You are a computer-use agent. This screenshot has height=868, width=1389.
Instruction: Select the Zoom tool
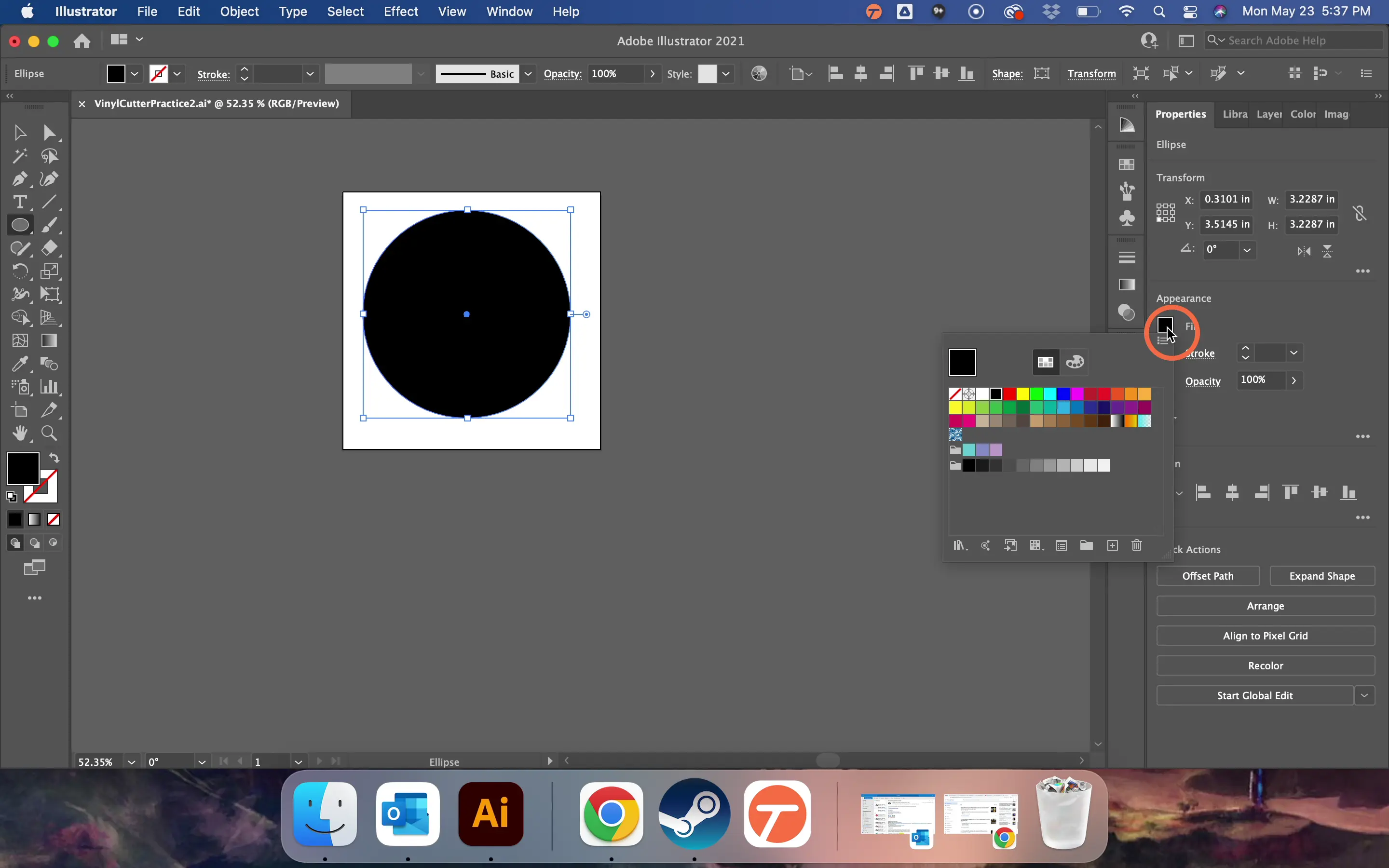(49, 433)
